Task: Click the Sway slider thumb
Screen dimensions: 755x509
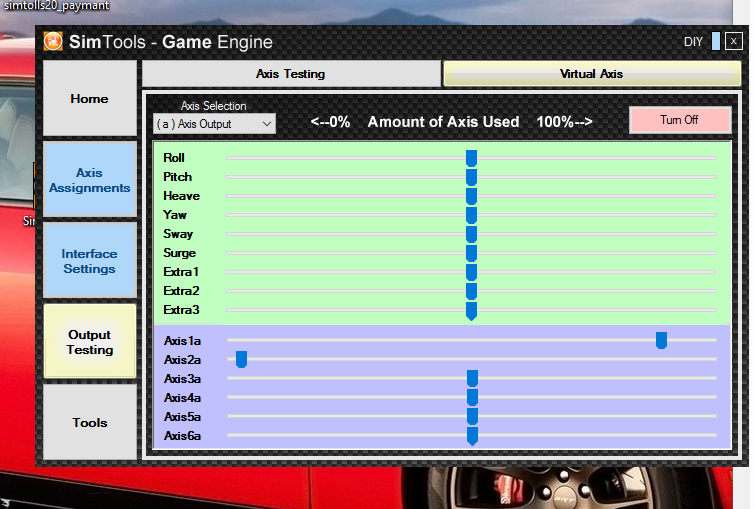Action: coord(471,235)
